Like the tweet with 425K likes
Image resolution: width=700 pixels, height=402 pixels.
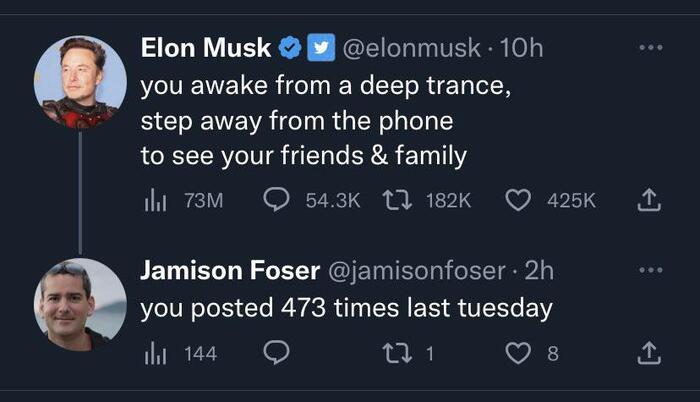click(517, 201)
